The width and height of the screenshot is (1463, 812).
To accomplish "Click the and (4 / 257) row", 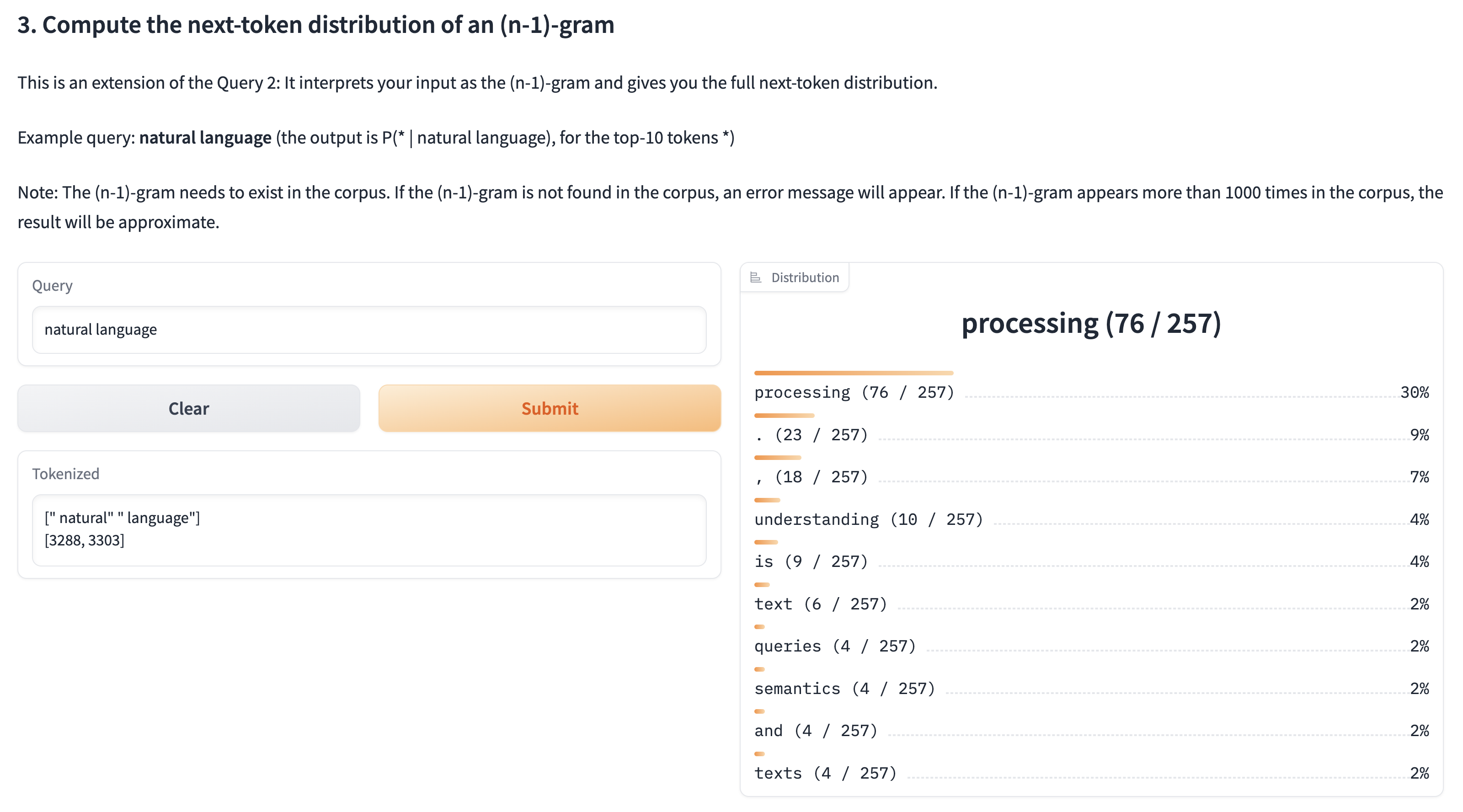I will tap(1090, 731).
